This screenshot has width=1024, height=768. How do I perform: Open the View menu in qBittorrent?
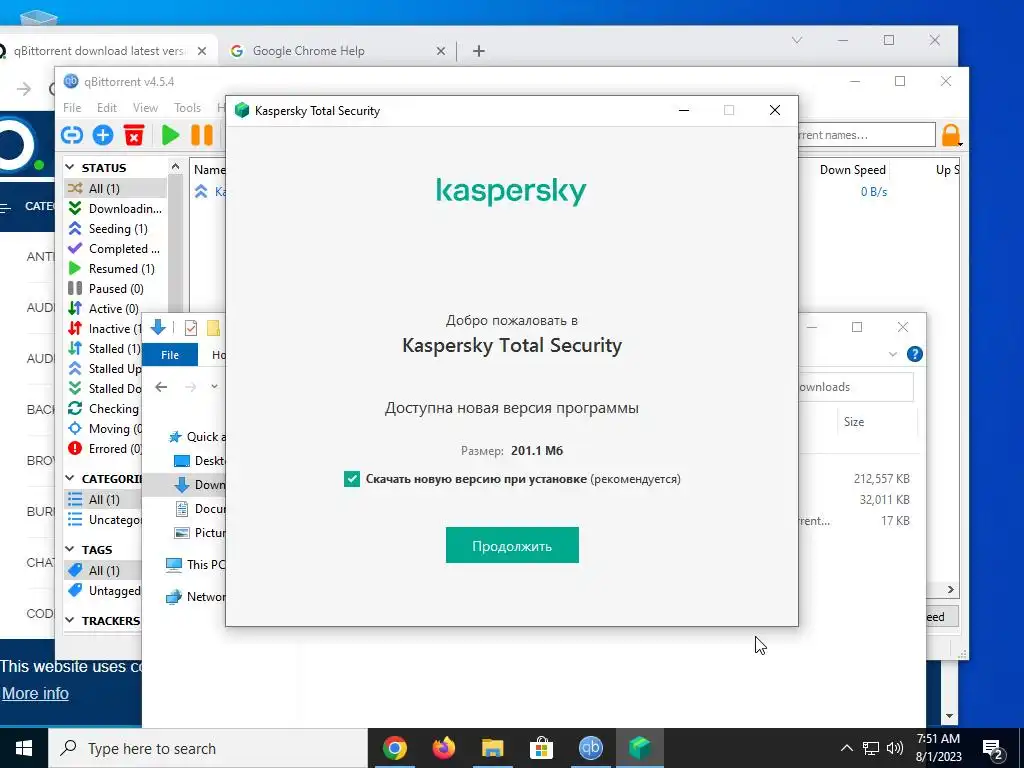coord(145,108)
